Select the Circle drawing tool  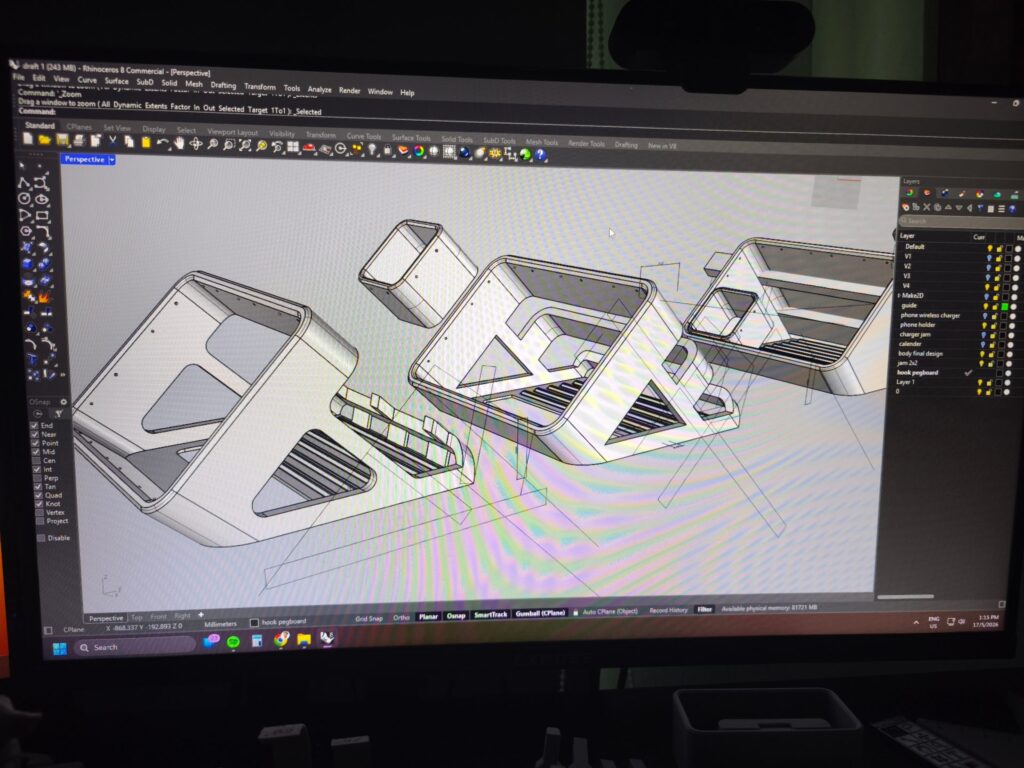[x=25, y=199]
